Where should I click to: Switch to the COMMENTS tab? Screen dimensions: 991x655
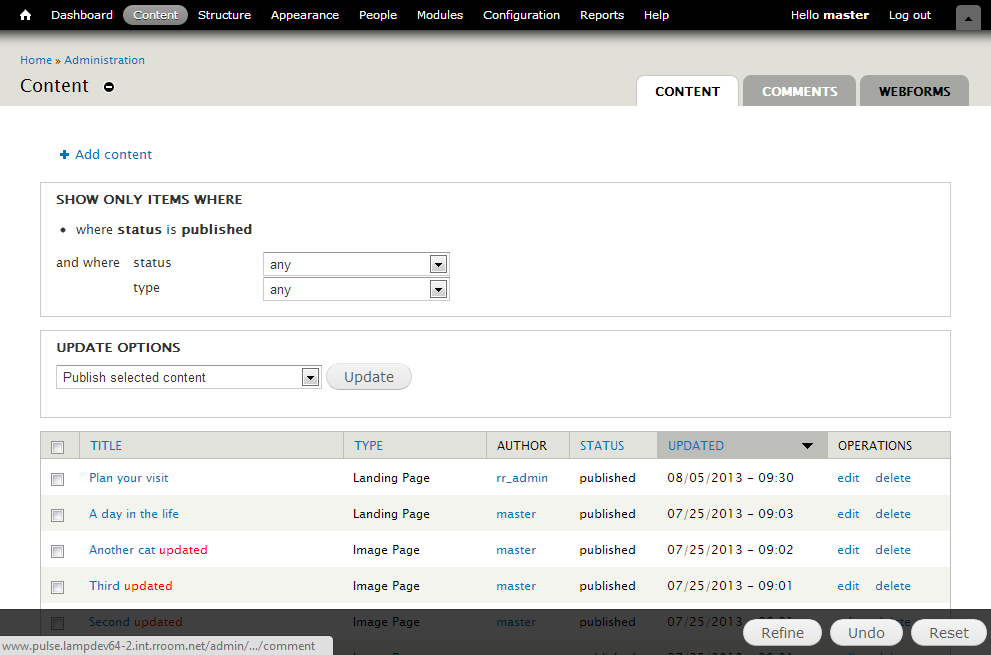[x=799, y=91]
